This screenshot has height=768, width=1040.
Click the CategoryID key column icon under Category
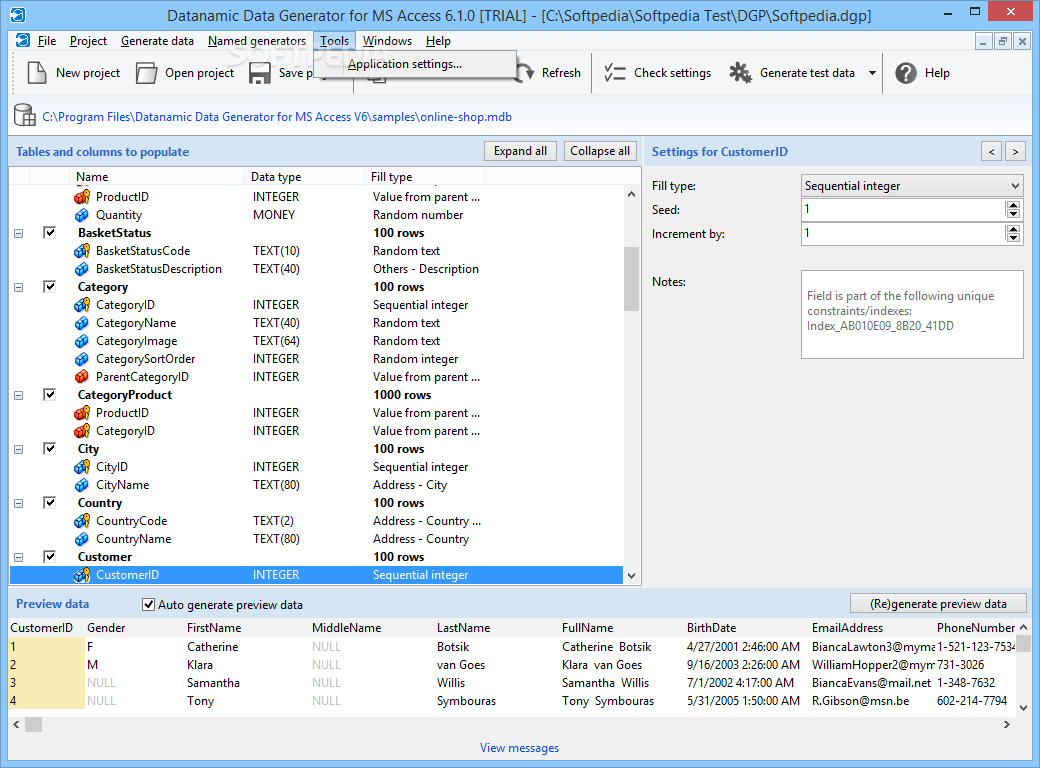82,305
